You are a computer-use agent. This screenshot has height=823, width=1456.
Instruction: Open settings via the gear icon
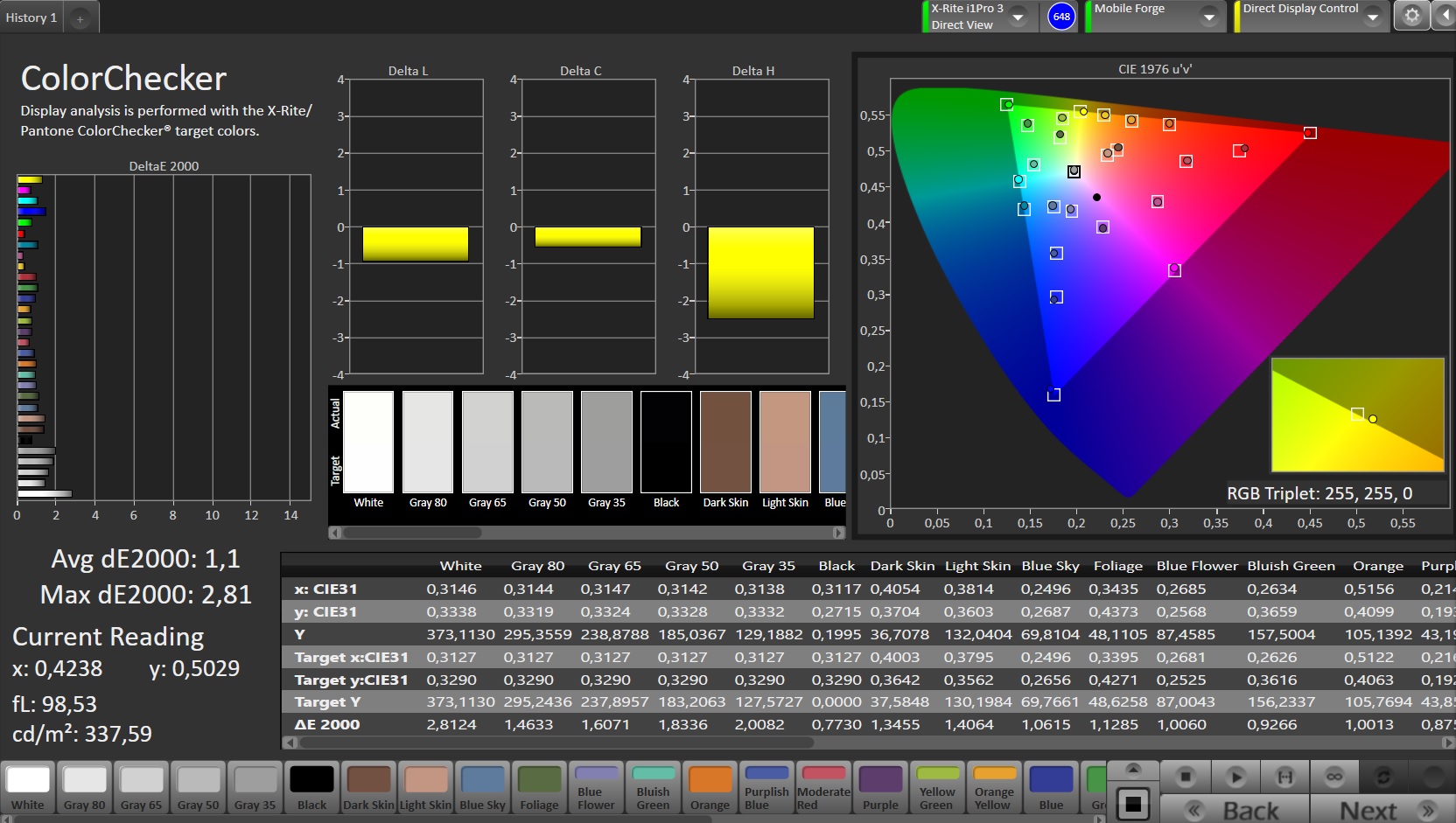pyautogui.click(x=1411, y=16)
